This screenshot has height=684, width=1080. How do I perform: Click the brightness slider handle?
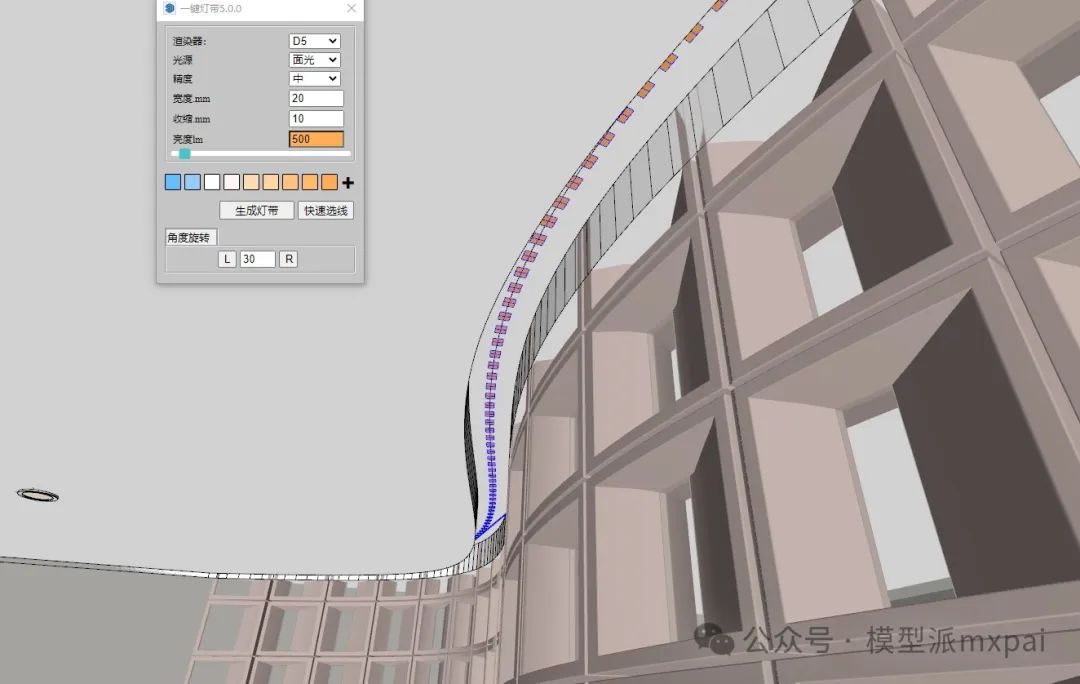(184, 154)
